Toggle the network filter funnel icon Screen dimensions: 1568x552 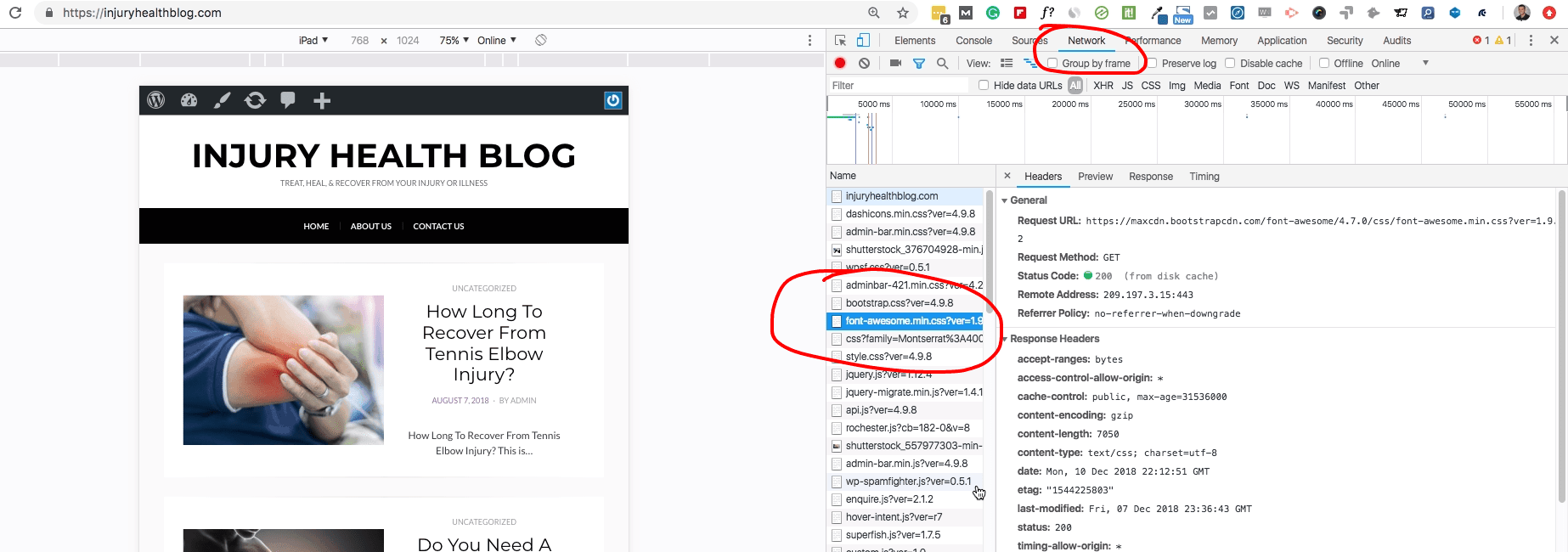(x=919, y=63)
